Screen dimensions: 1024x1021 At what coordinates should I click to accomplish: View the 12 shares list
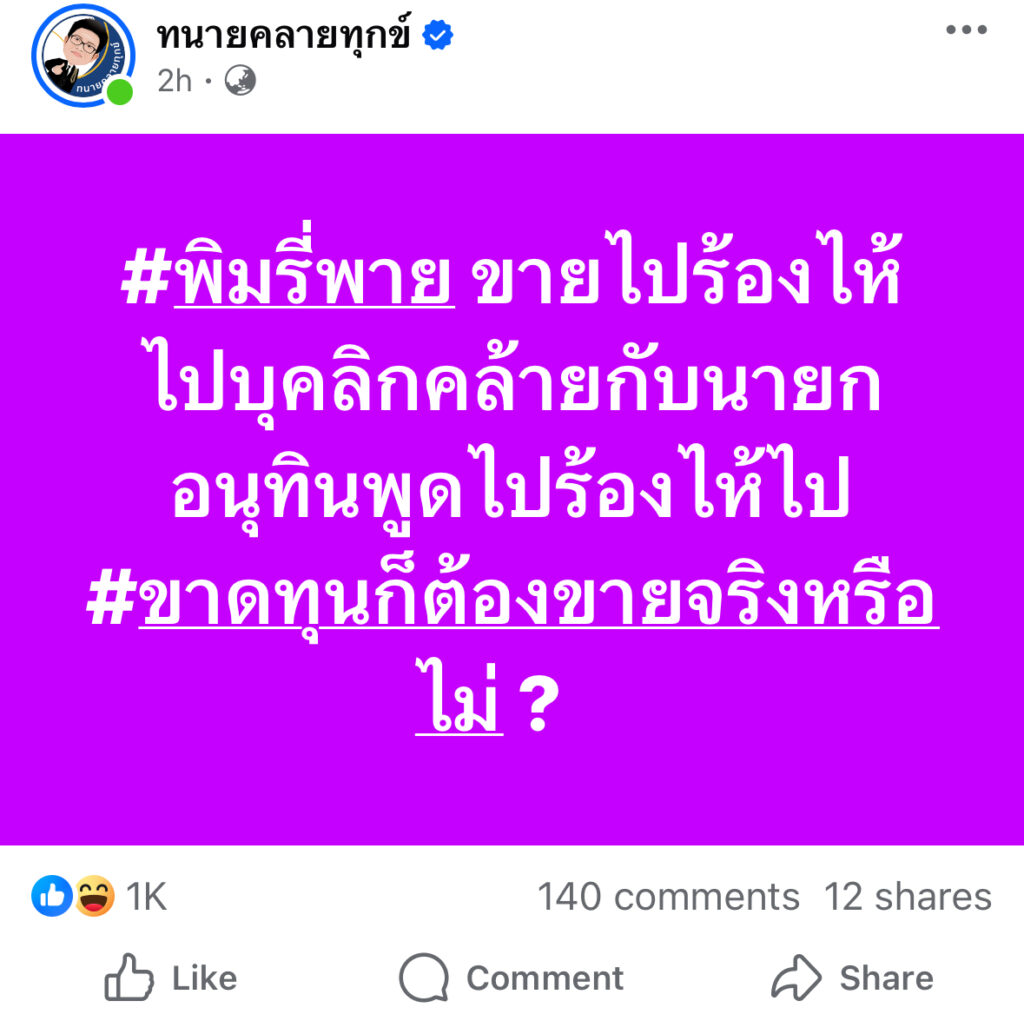click(907, 897)
